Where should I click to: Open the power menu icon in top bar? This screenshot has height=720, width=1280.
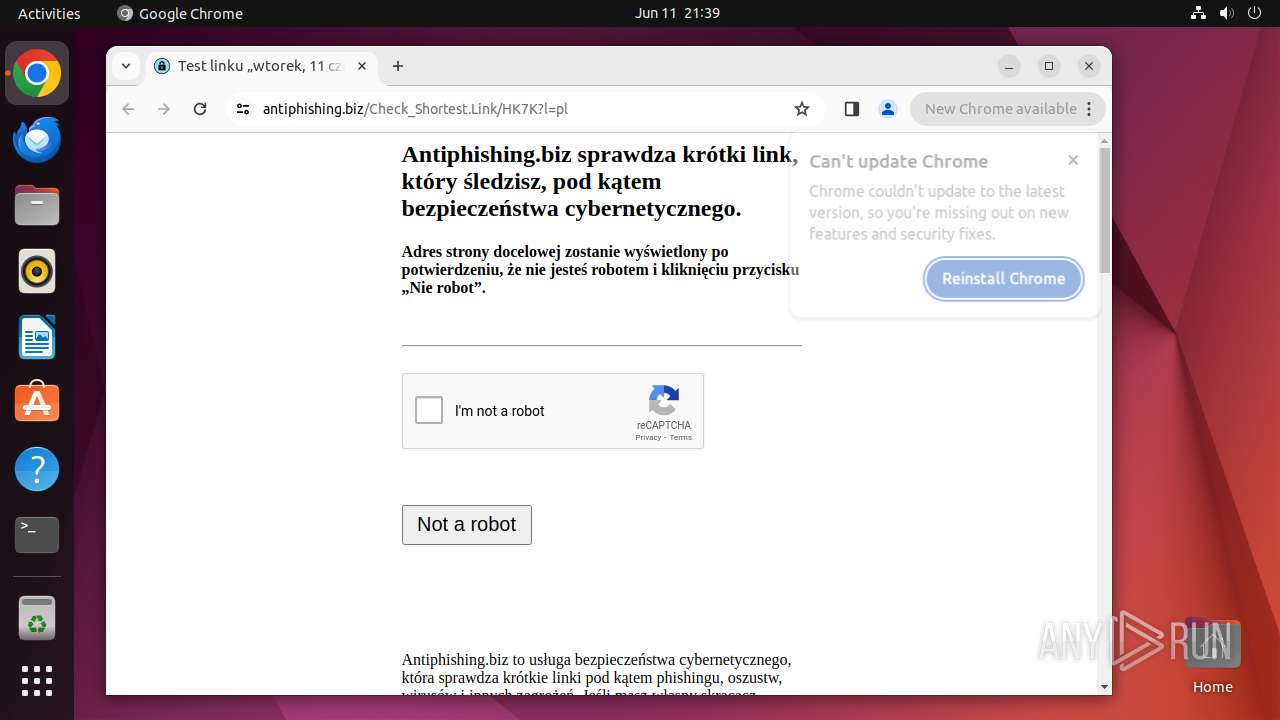tap(1255, 13)
